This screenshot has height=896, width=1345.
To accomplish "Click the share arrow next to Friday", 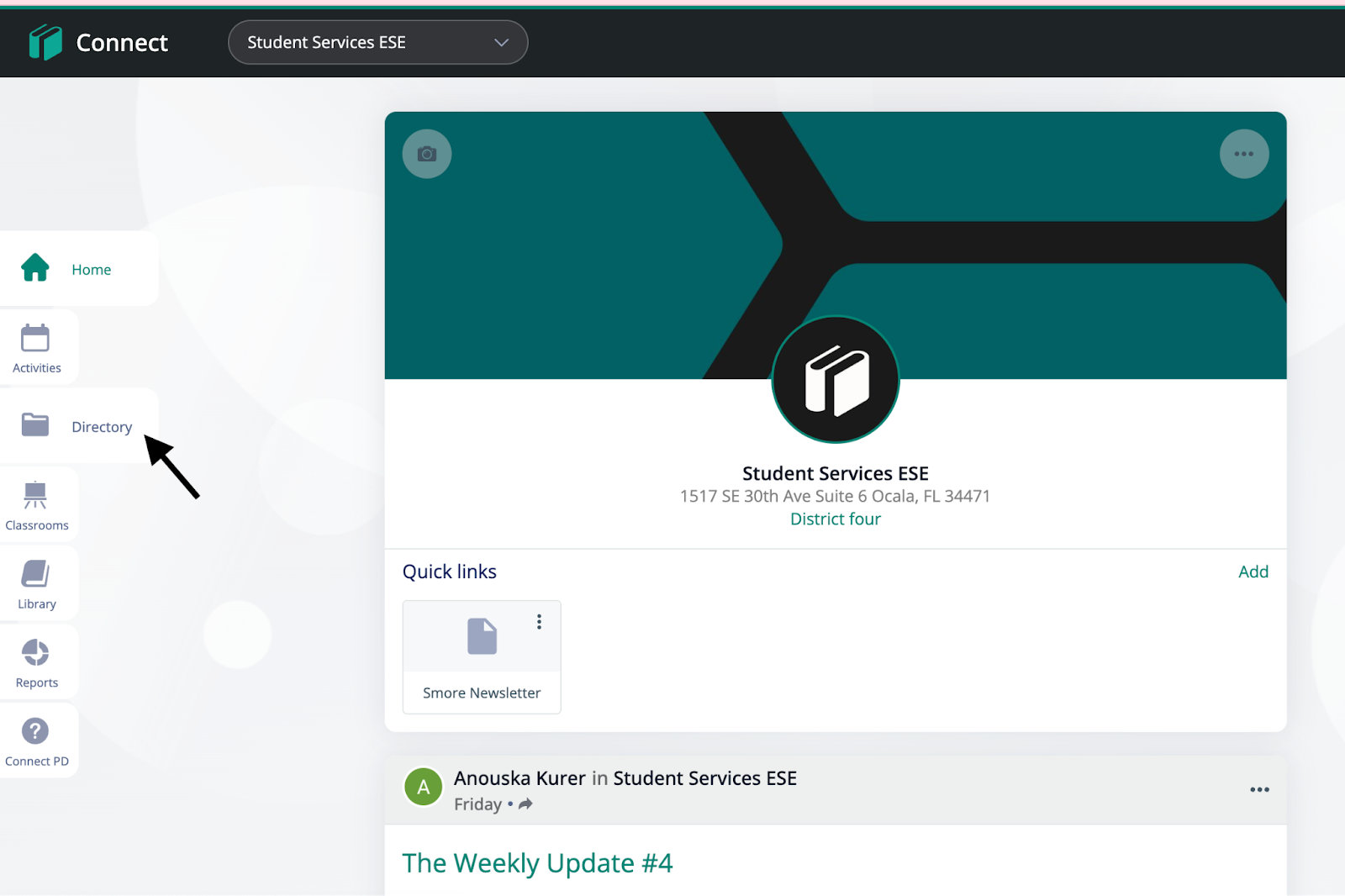I will (525, 804).
